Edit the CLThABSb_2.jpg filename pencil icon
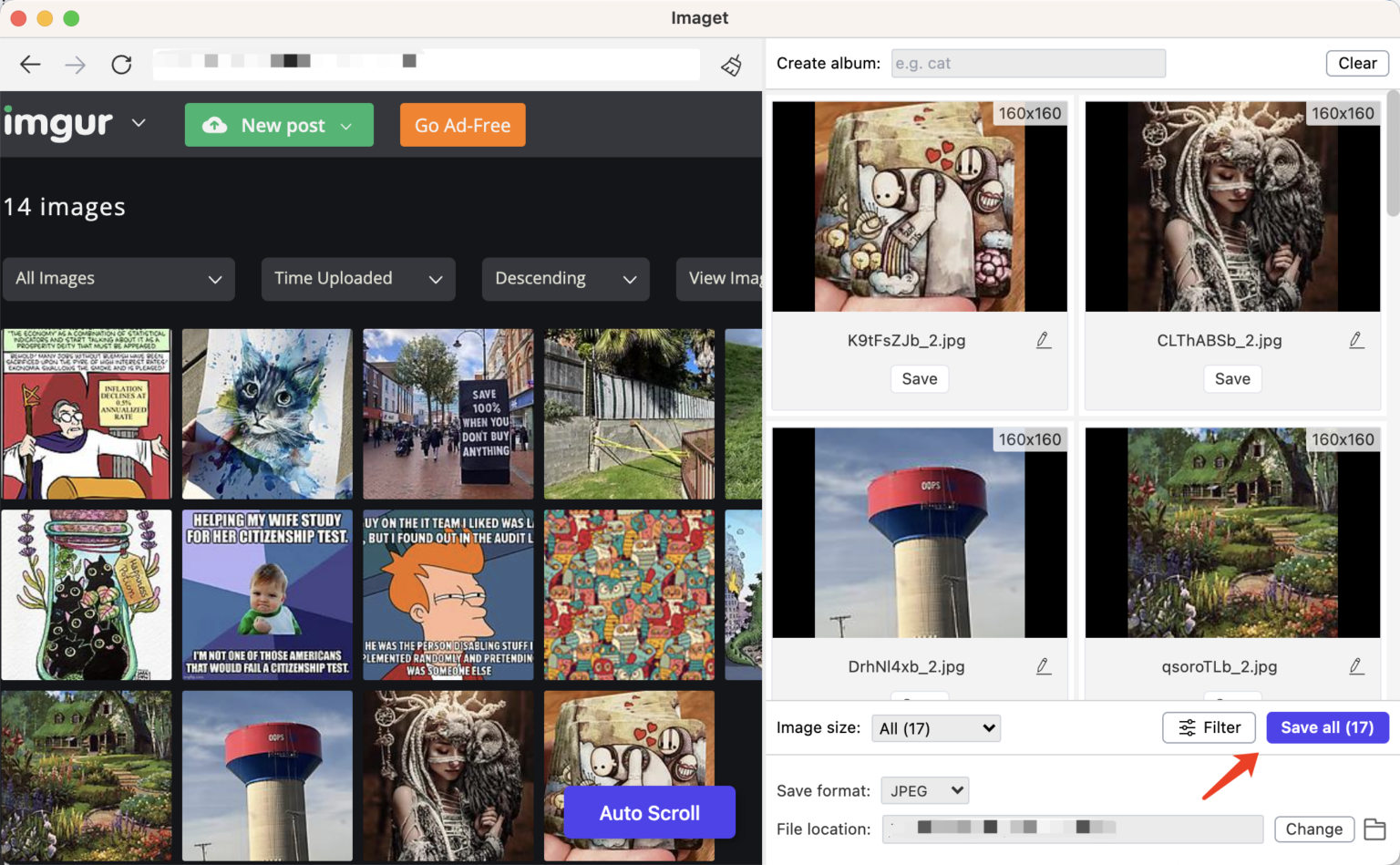 [x=1356, y=340]
